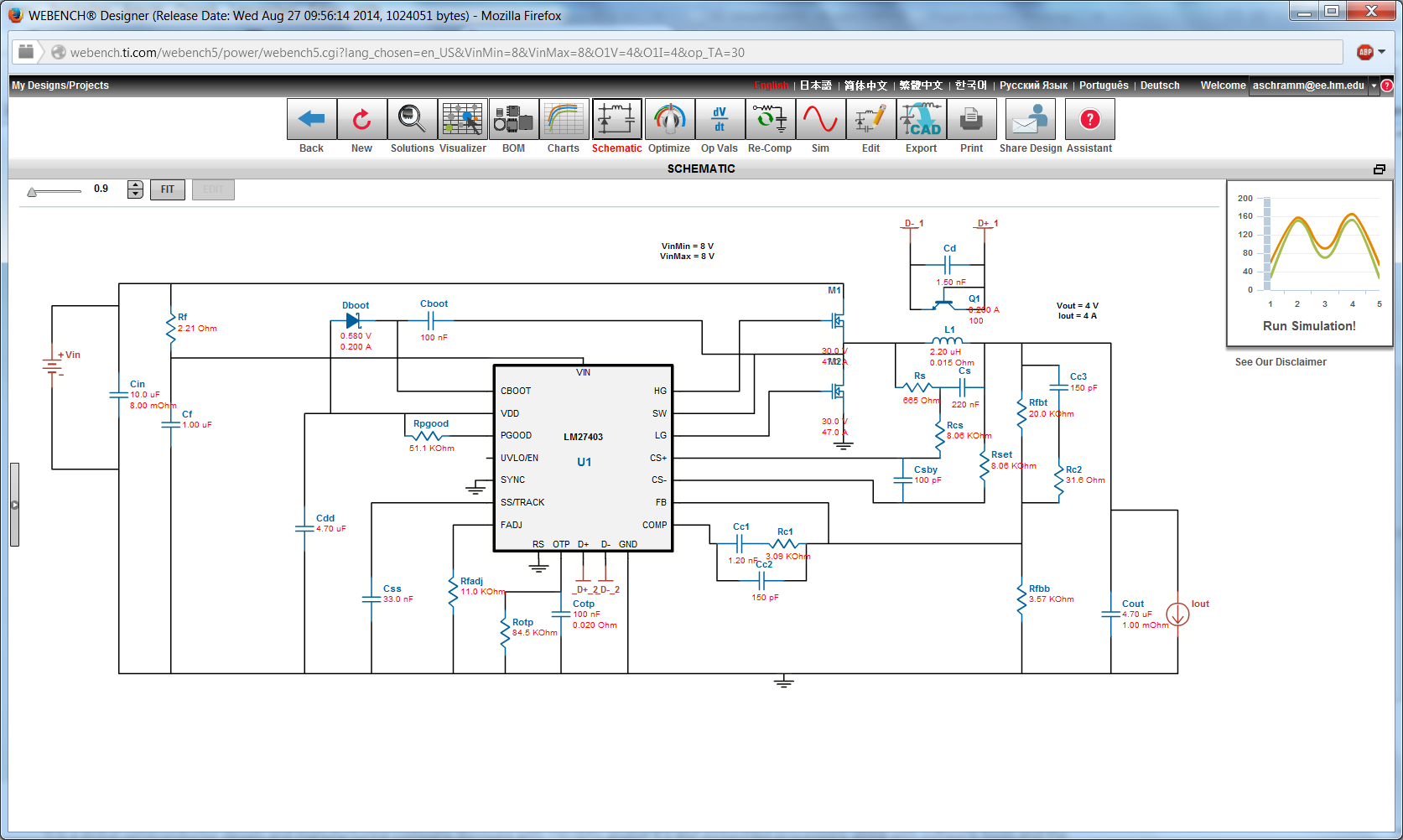Click the CAD Export icon
The height and width of the screenshot is (840, 1403).
coord(921,119)
